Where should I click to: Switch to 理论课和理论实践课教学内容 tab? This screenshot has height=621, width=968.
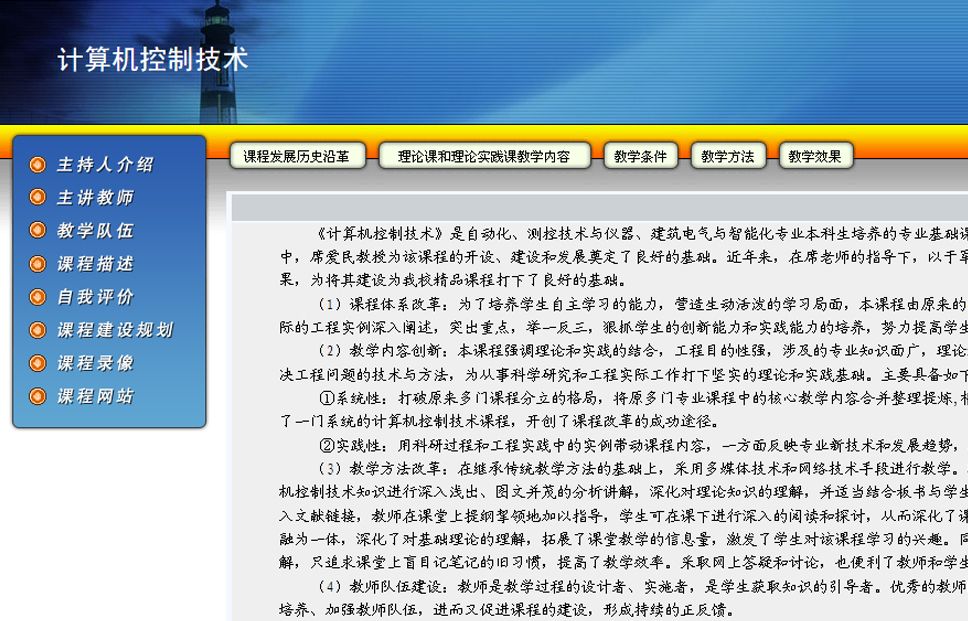[484, 156]
